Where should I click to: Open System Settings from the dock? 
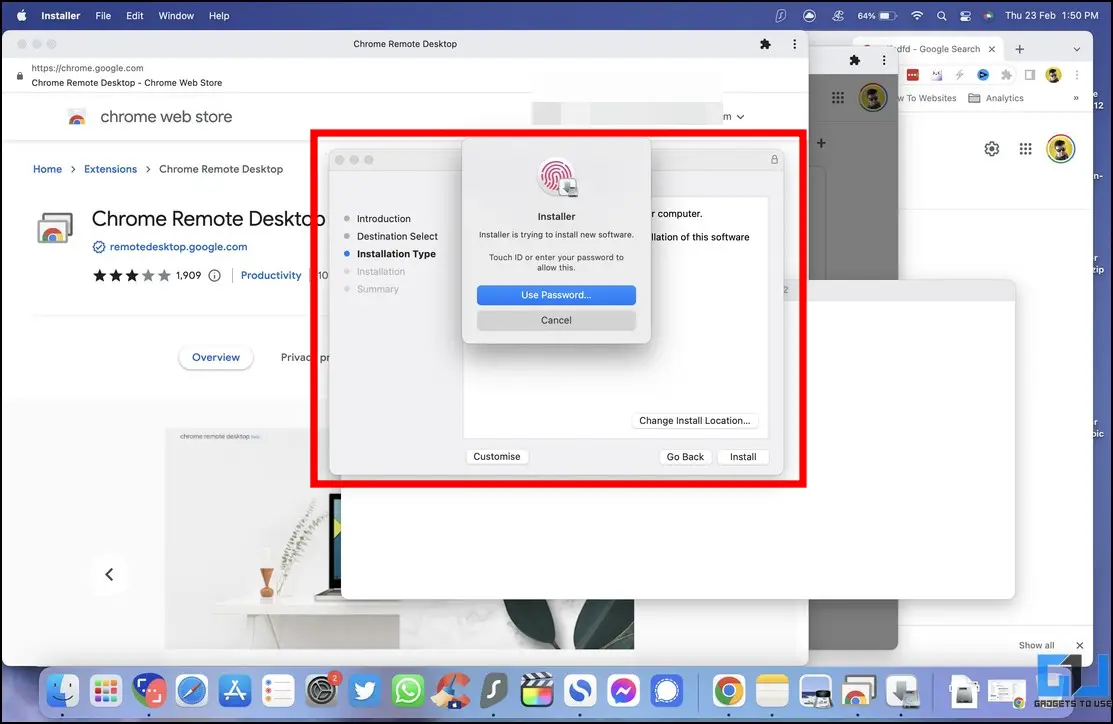point(322,691)
